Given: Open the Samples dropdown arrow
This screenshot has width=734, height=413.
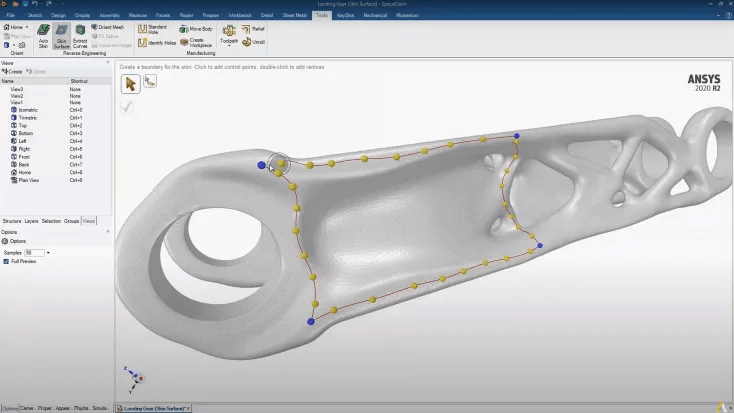Looking at the screenshot, I should (x=48, y=253).
